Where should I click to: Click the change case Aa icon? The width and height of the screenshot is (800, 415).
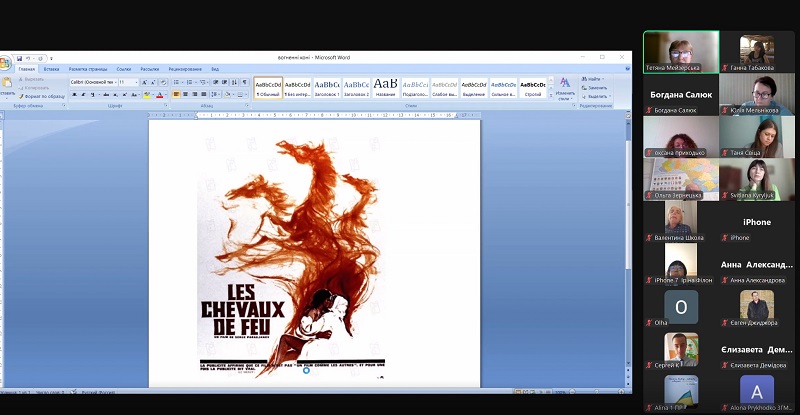134,95
